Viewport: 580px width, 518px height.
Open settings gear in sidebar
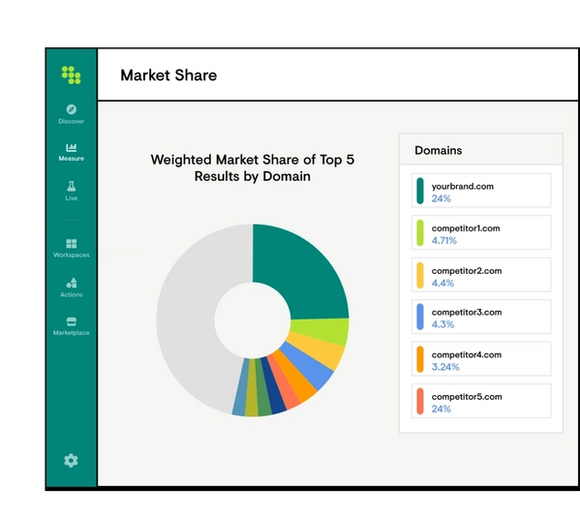pyautogui.click(x=71, y=461)
